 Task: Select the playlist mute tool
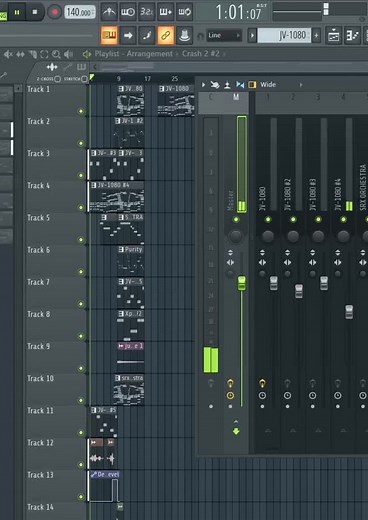(8, 54)
